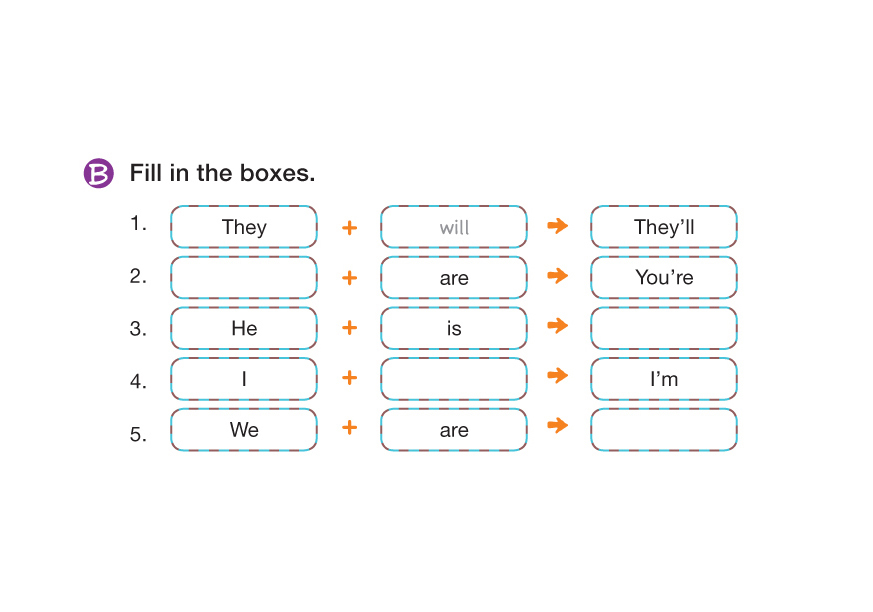This screenshot has height=612, width=873.
Task: Click the 'Fill in the boxes.' heading
Action: click(222, 173)
